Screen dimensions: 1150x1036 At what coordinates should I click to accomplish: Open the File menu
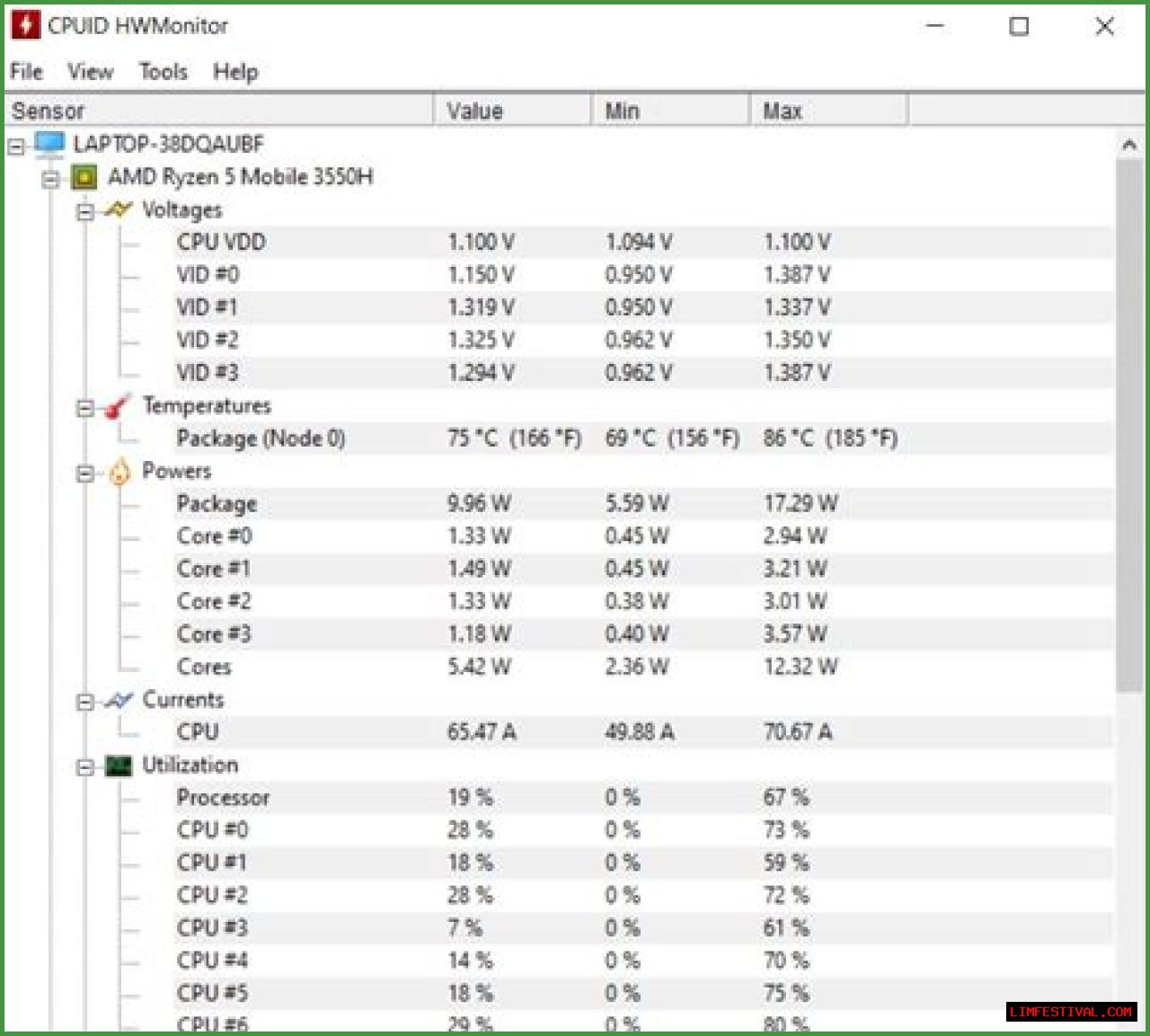[x=26, y=72]
